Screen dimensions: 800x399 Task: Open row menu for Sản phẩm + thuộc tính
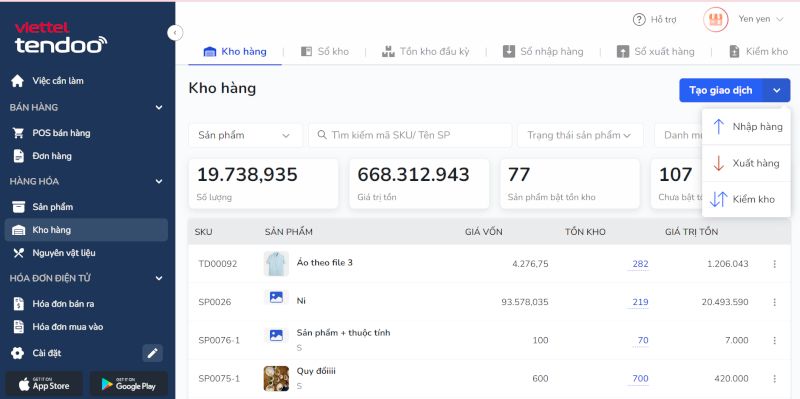(x=774, y=340)
